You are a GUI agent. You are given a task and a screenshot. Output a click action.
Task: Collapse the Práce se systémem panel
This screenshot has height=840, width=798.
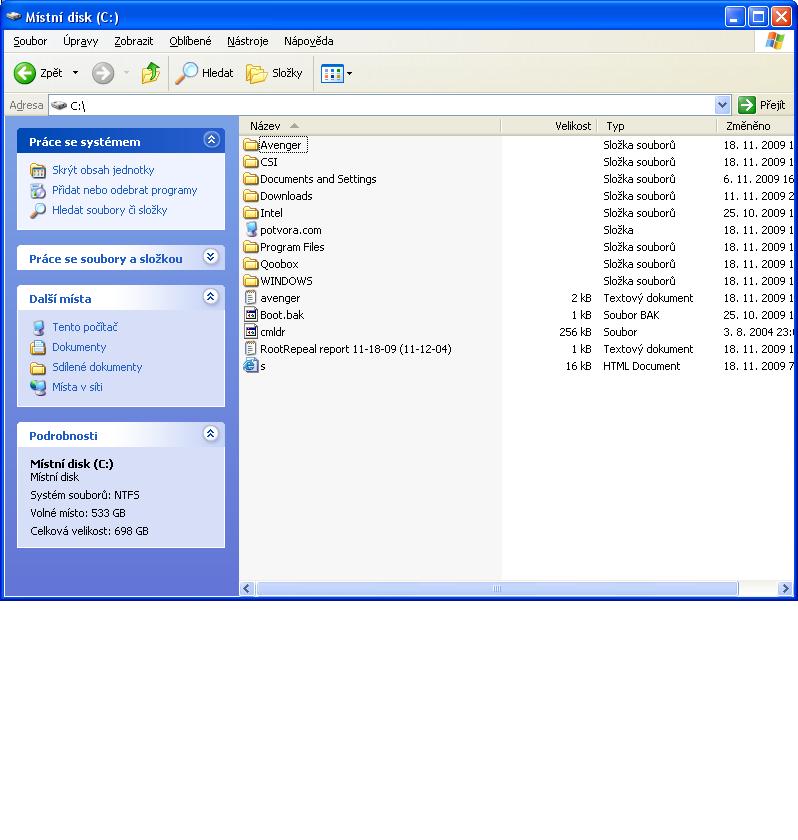(210, 141)
